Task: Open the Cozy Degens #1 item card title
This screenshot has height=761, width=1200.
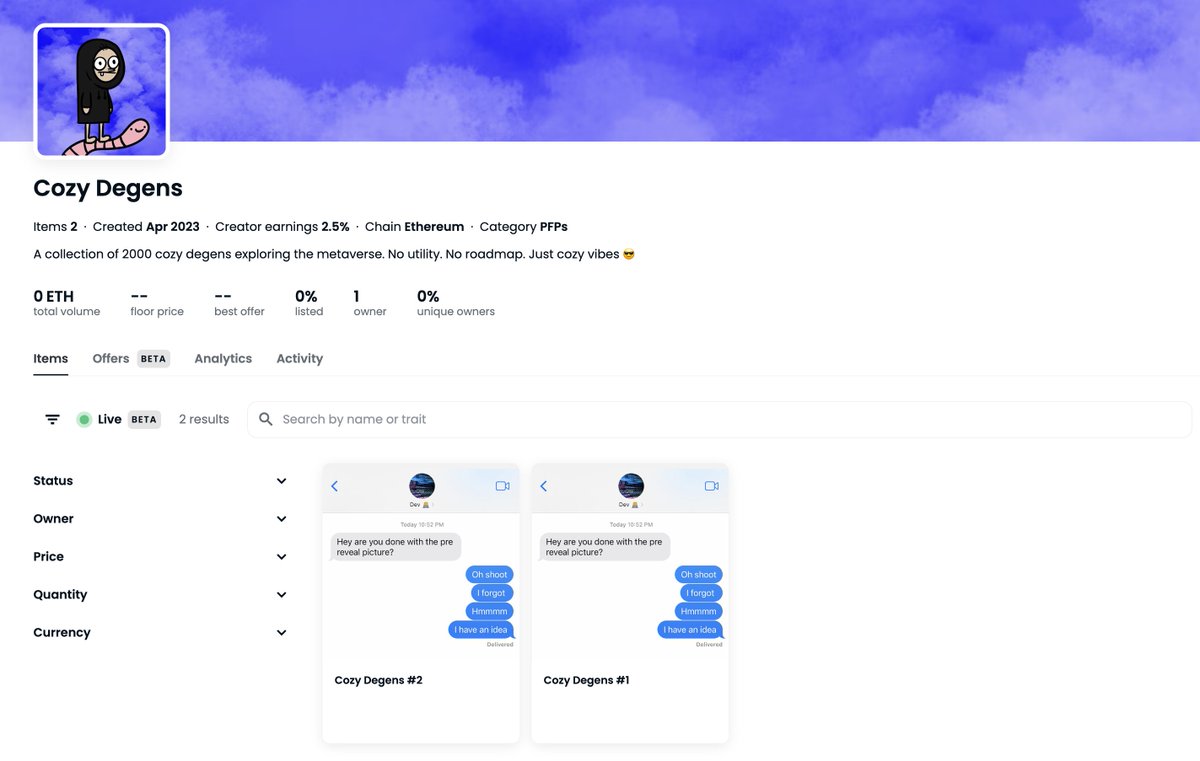Action: tap(586, 680)
